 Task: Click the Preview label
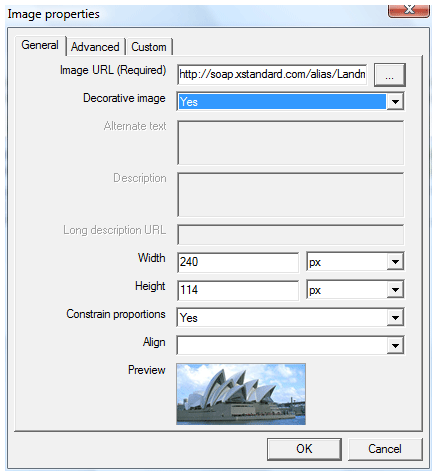pyautogui.click(x=147, y=370)
